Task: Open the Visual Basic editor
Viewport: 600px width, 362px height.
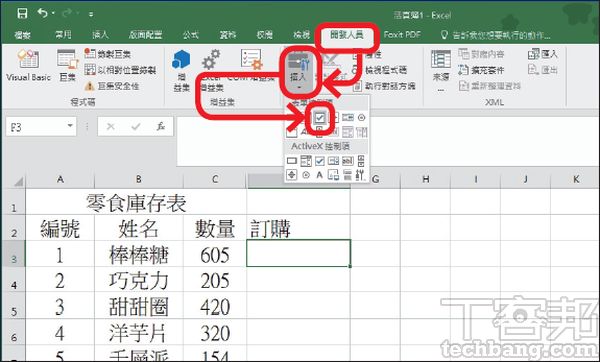Action: [x=28, y=65]
